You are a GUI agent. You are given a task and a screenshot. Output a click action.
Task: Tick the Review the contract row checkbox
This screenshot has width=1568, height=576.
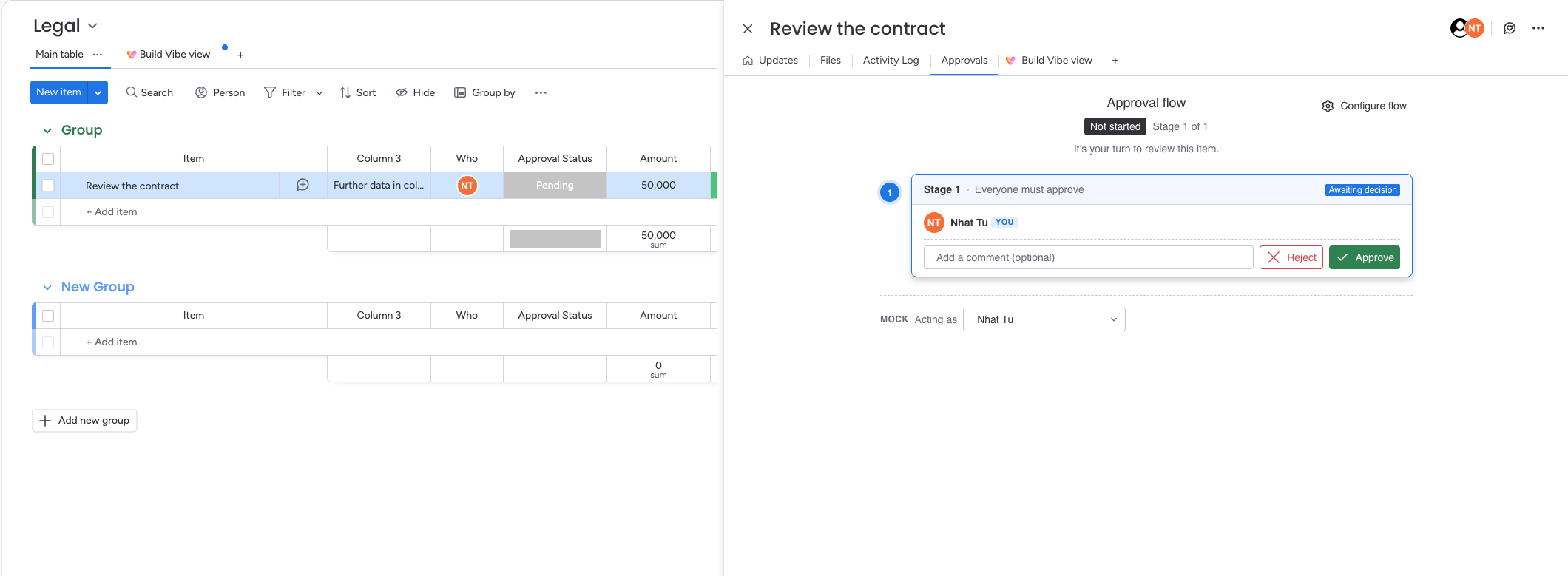click(48, 186)
